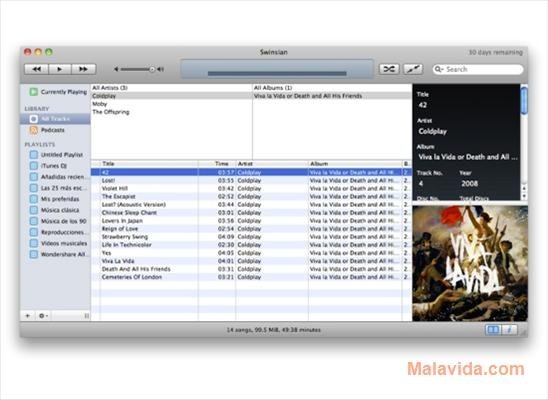
Task: Select the track Chinese Sleep Chant
Action: click(251, 212)
